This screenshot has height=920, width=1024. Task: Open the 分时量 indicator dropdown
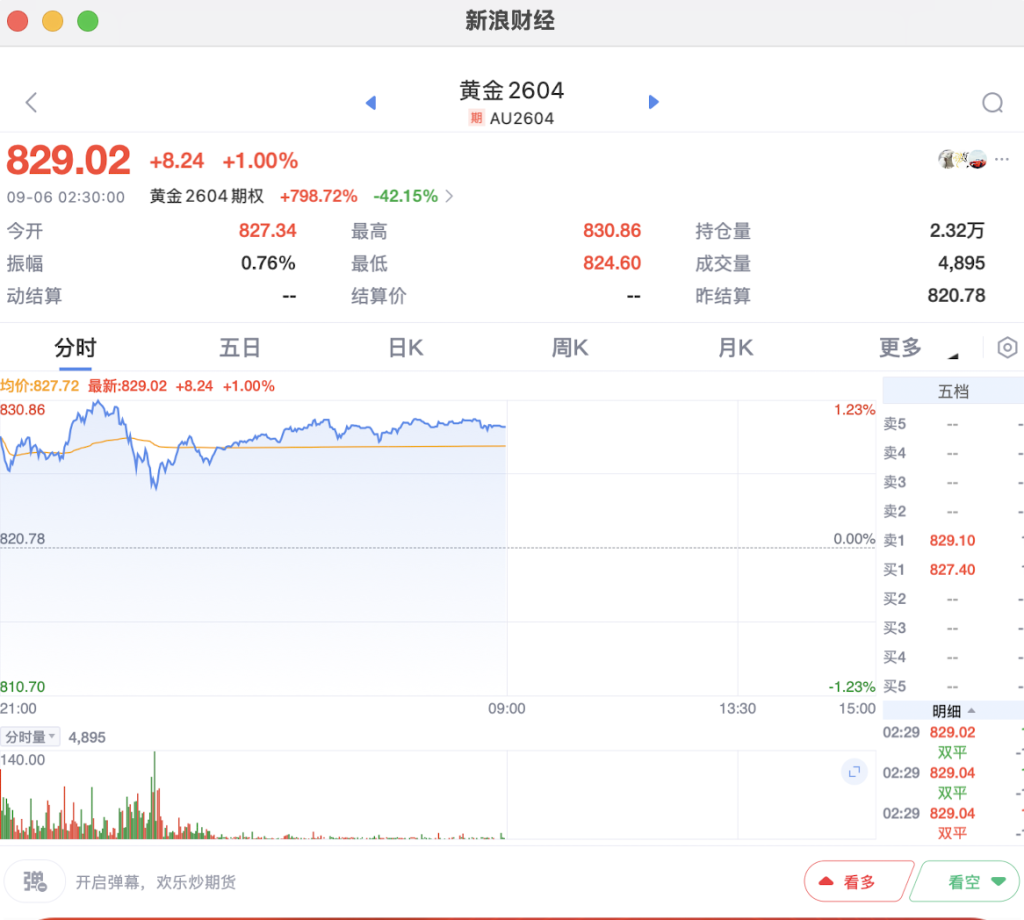point(30,737)
